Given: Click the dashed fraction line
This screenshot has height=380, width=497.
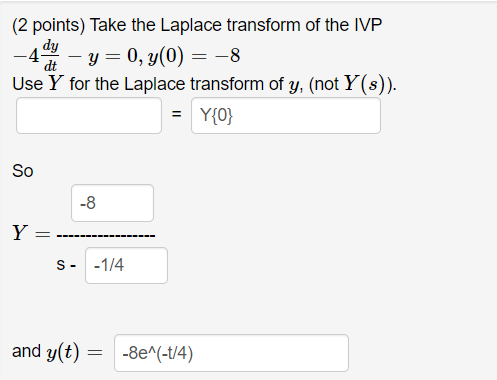Looking at the screenshot, I should pos(106,236).
